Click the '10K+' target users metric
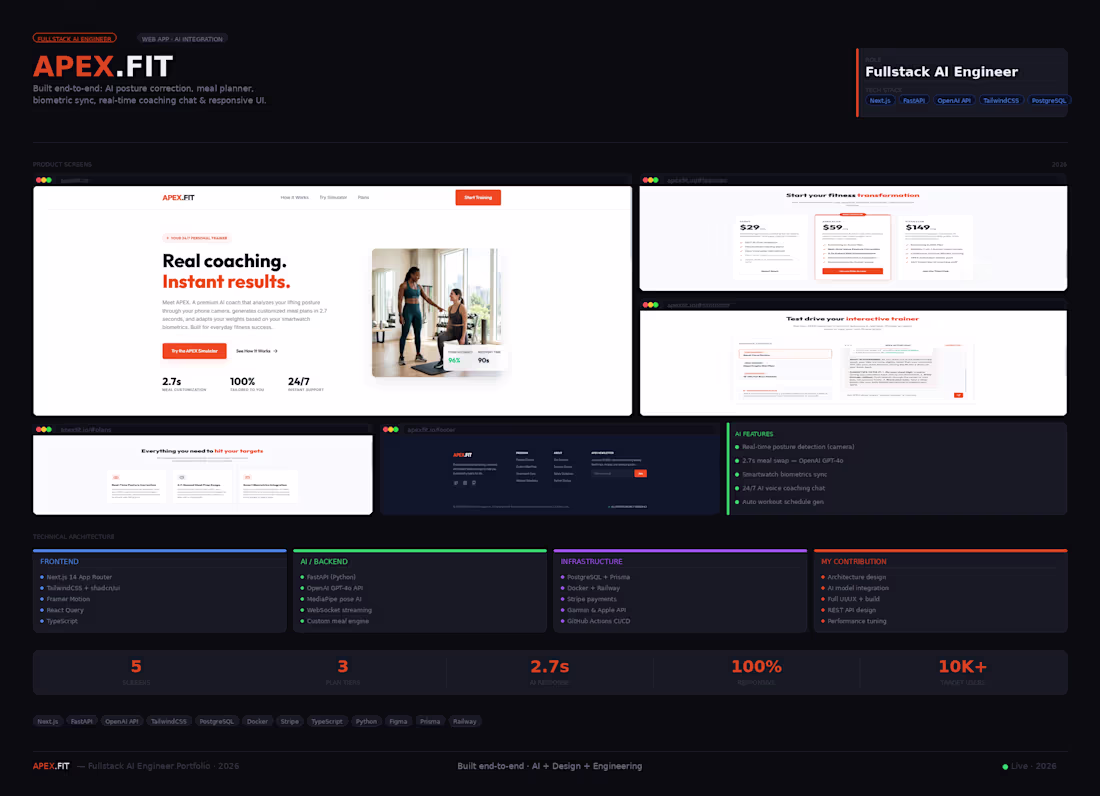This screenshot has height=796, width=1100. coord(962,672)
